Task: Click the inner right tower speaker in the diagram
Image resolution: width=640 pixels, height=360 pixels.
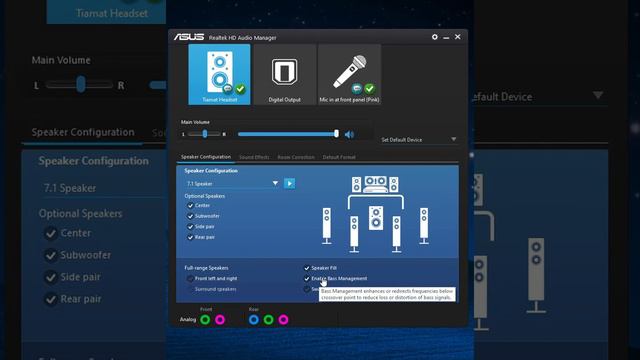Action: 396,234
